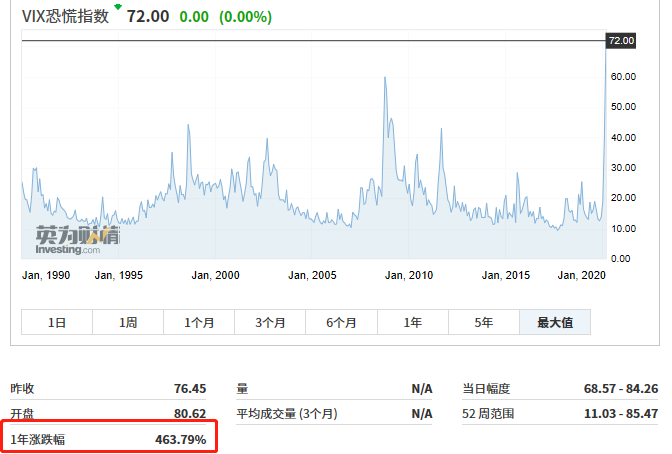
Task: Select the 5年 time range tab
Action: (x=483, y=322)
